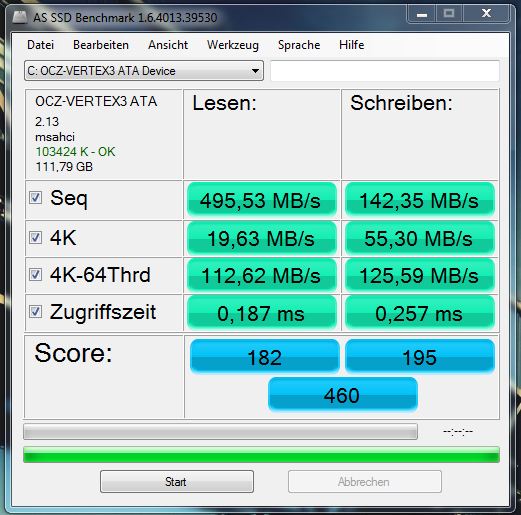The height and width of the screenshot is (515, 521).
Task: Select the C: OCZ-VERTEX3 ATA Device combo box
Action: coord(144,71)
